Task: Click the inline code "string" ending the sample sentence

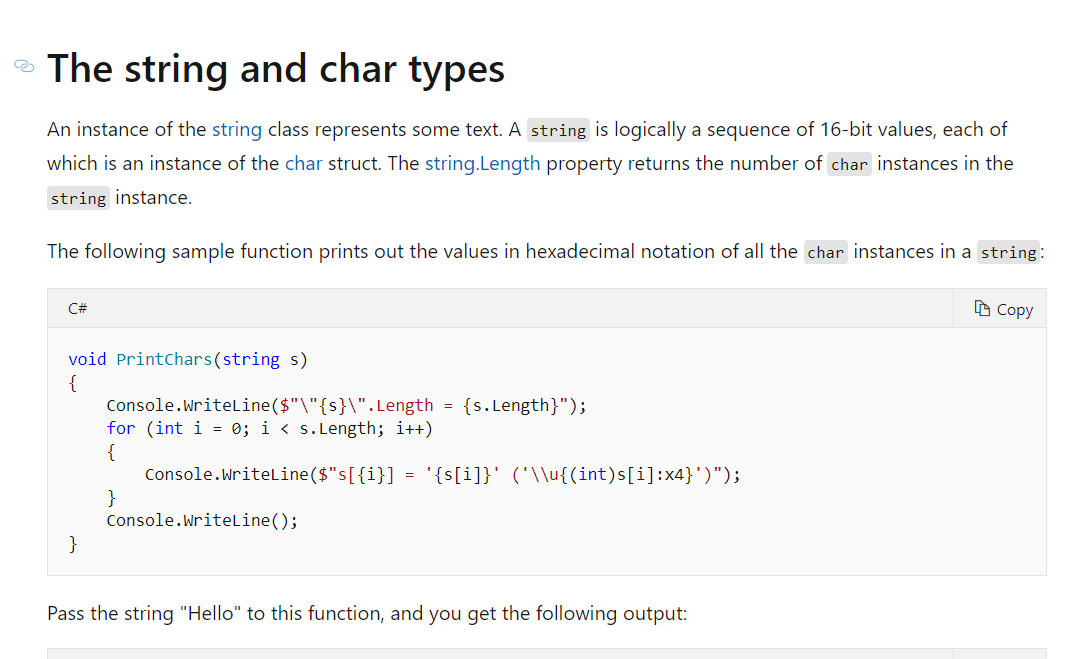Action: (1008, 252)
